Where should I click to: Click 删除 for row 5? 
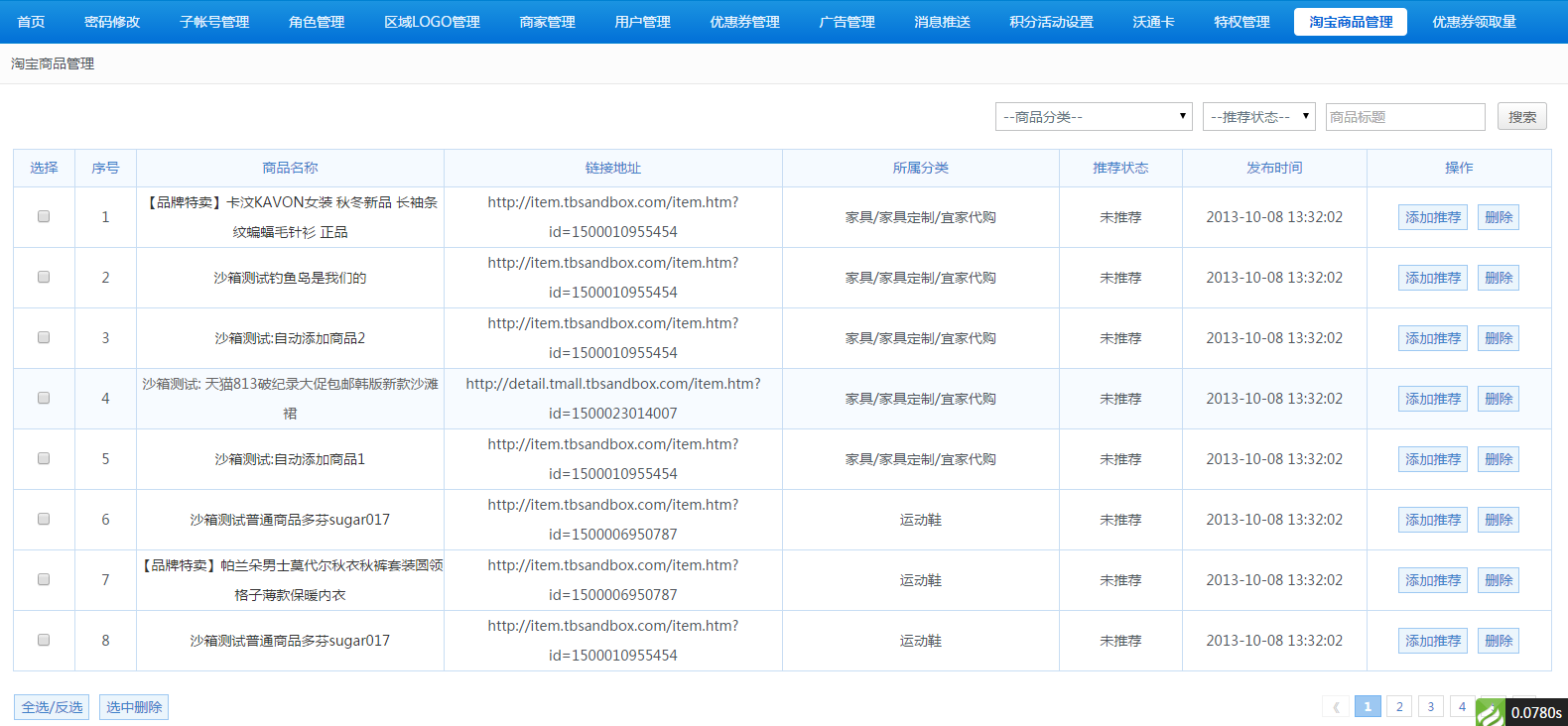pyautogui.click(x=1499, y=459)
